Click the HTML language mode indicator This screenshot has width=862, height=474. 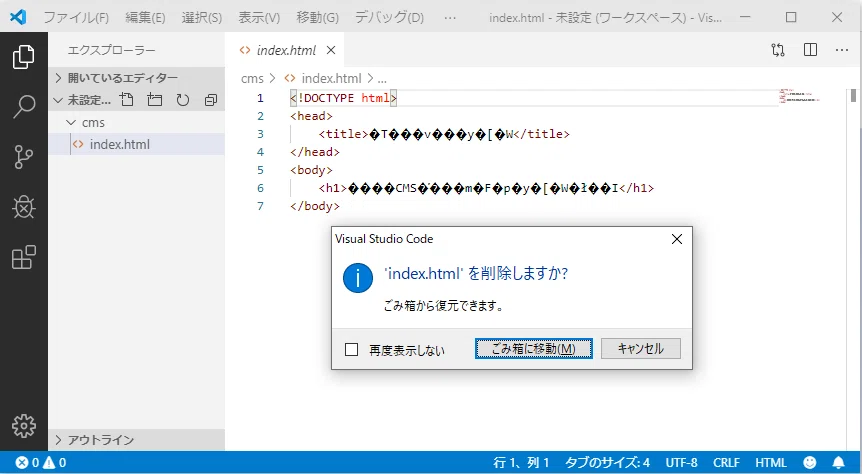coord(771,462)
